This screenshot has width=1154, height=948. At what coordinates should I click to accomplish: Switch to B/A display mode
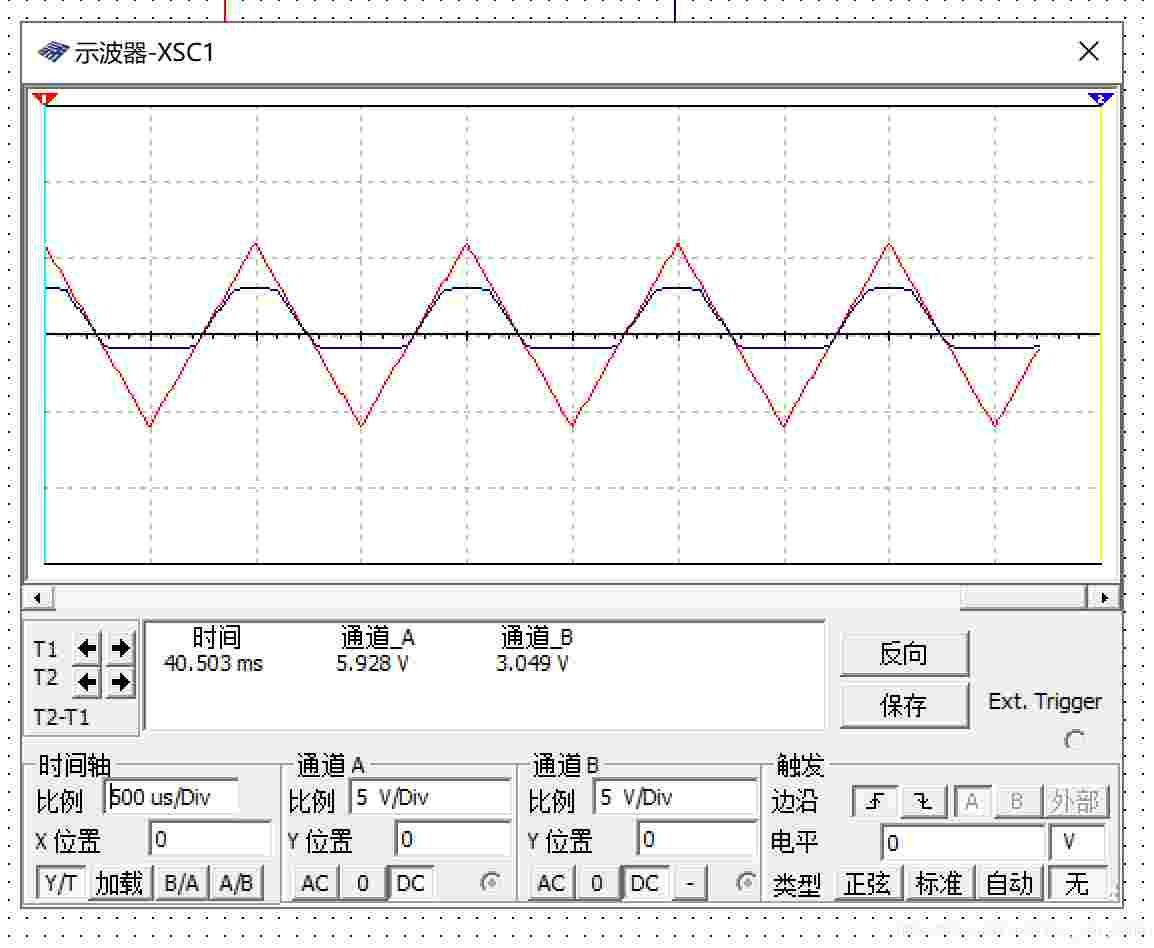[181, 882]
